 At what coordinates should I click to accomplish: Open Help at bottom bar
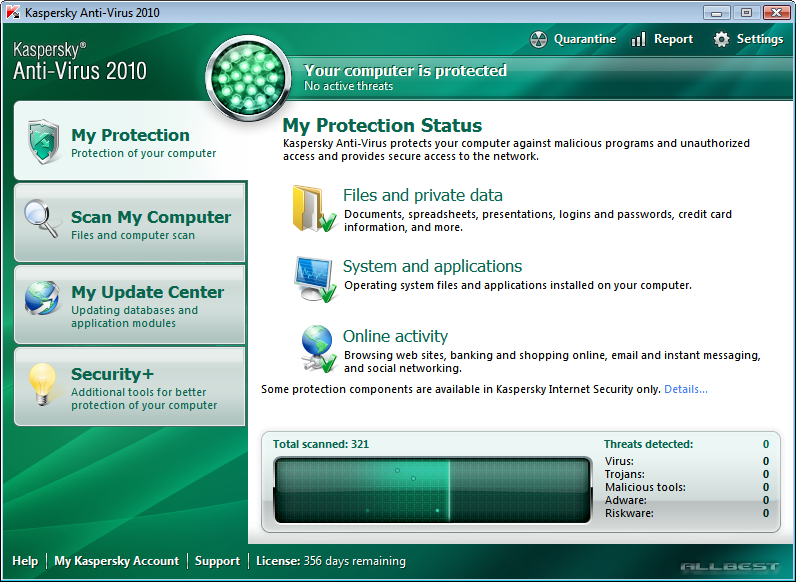[x=25, y=561]
